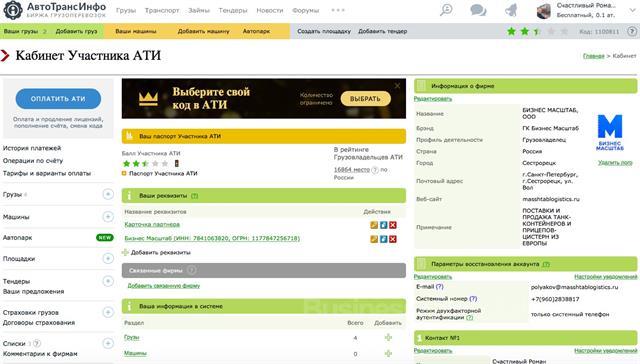The image size is (640, 364).
Task: Open the Карточка партнера link
Action: pyautogui.click(x=152, y=224)
